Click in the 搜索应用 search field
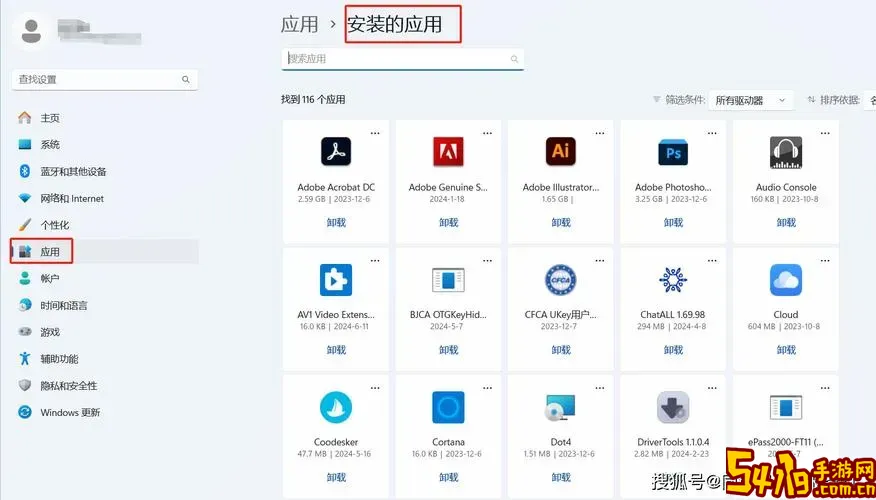The width and height of the screenshot is (876, 500). click(x=402, y=59)
